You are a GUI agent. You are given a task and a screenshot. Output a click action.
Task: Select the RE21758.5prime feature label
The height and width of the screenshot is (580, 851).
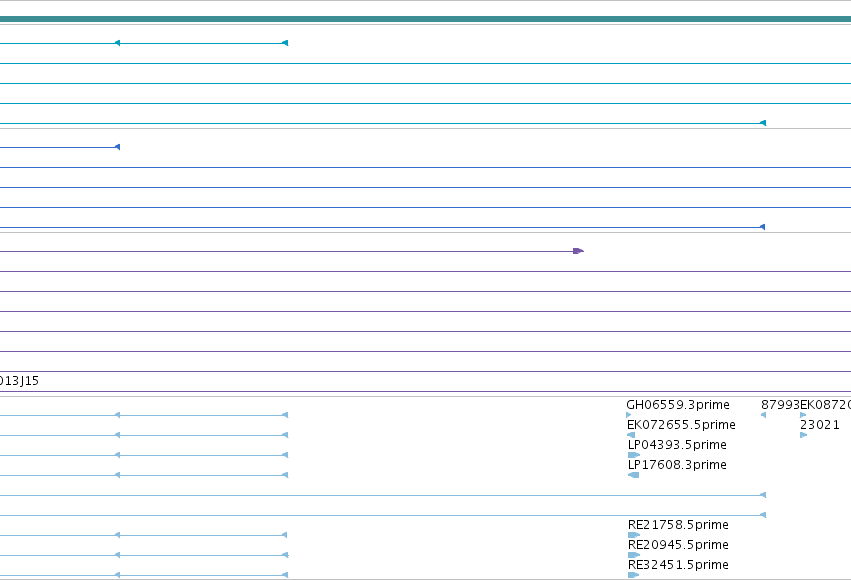pos(678,525)
